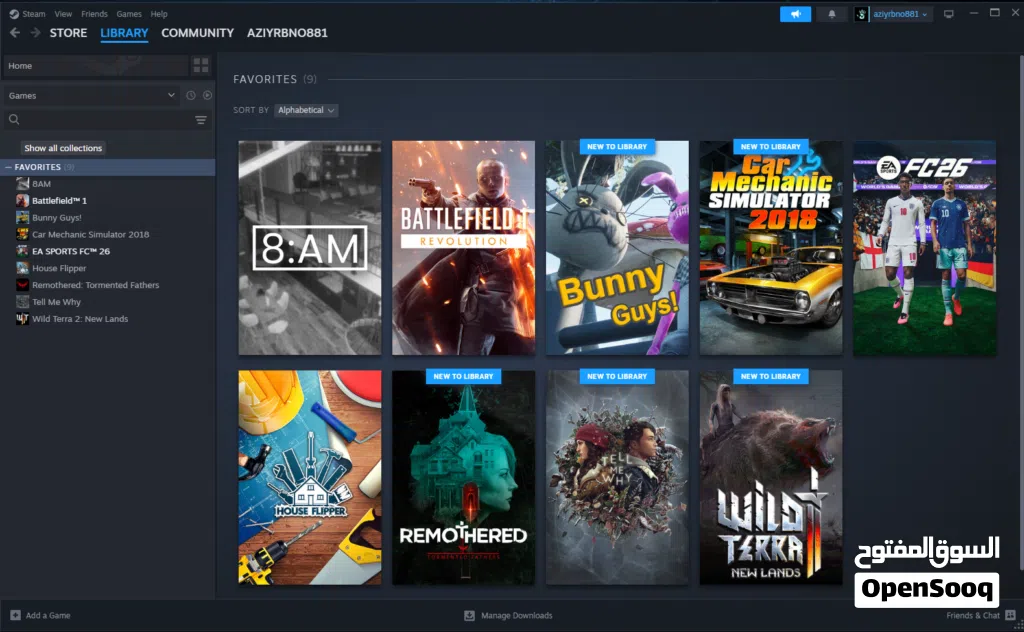Click the Tell Me Why sidebar icon
1024x632 pixels.
[22, 302]
